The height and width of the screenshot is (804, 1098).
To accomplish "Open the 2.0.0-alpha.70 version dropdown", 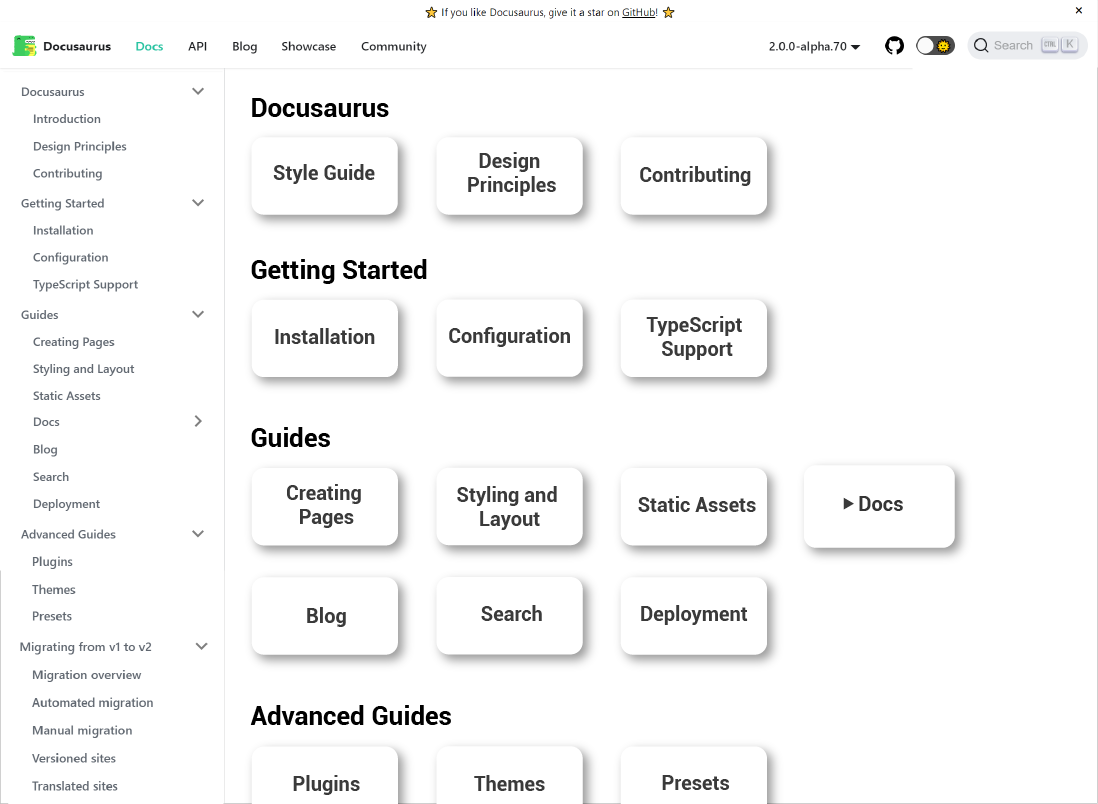I will click(x=814, y=46).
